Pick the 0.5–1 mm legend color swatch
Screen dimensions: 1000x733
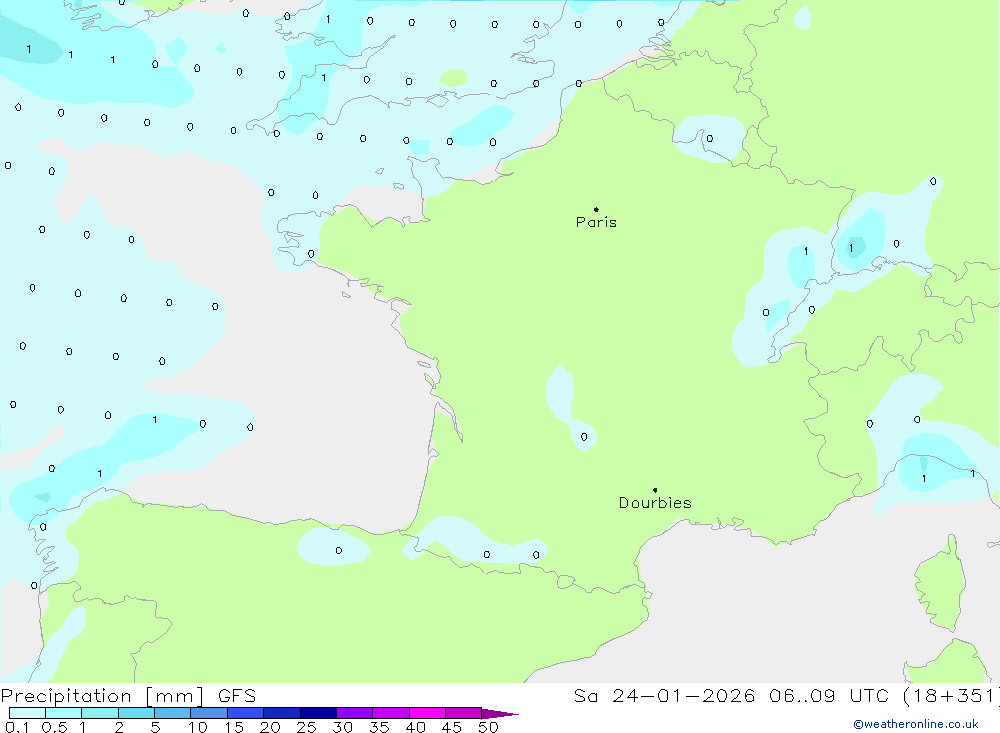click(64, 713)
